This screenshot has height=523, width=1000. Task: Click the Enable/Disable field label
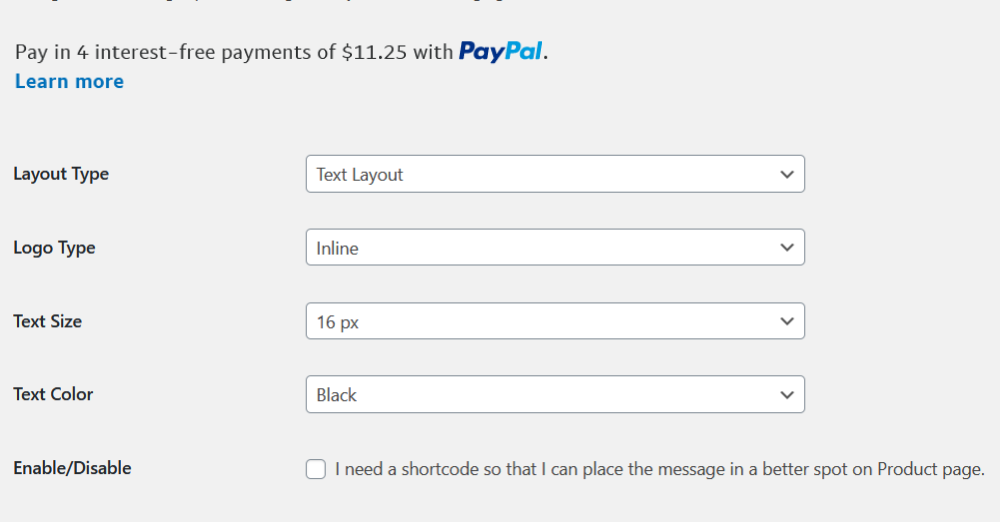point(72,468)
